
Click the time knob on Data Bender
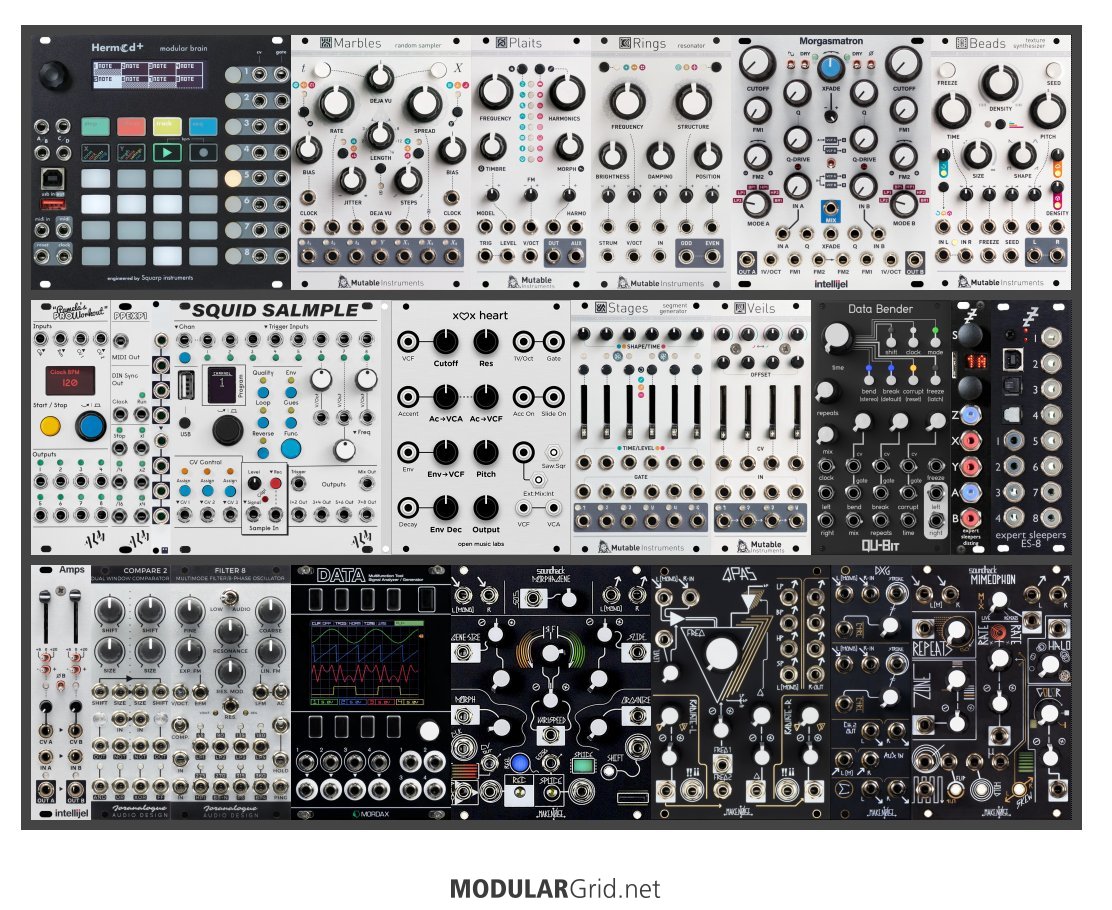[838, 338]
